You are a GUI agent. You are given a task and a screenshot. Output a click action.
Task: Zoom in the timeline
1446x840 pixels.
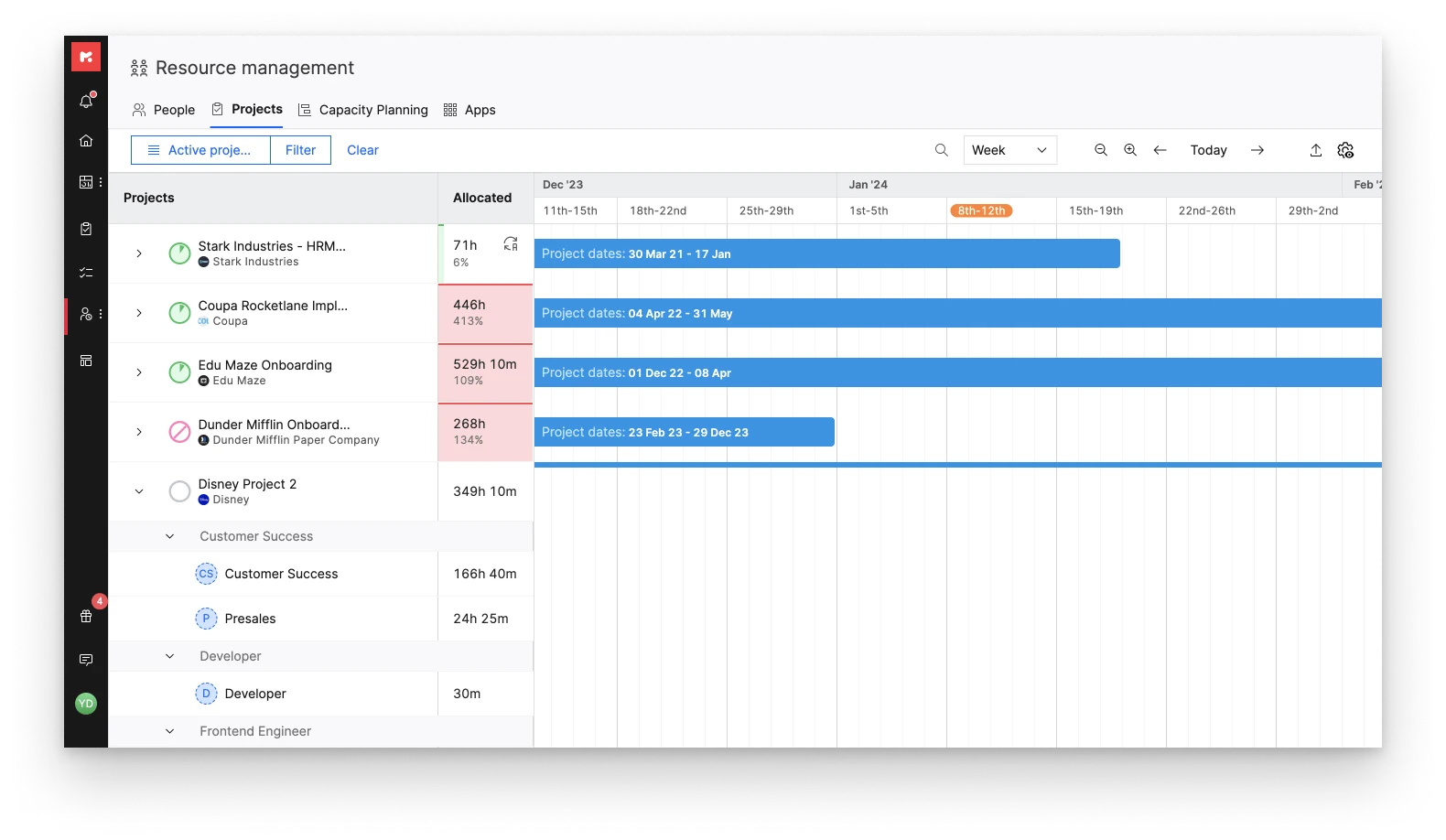click(x=1130, y=150)
